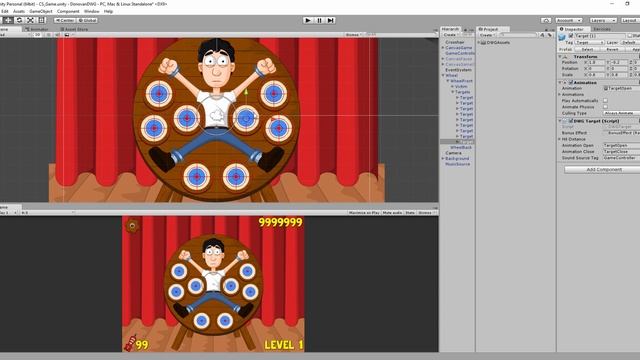Toggle Center pivot mode button
The image size is (640, 360).
[x=64, y=20]
